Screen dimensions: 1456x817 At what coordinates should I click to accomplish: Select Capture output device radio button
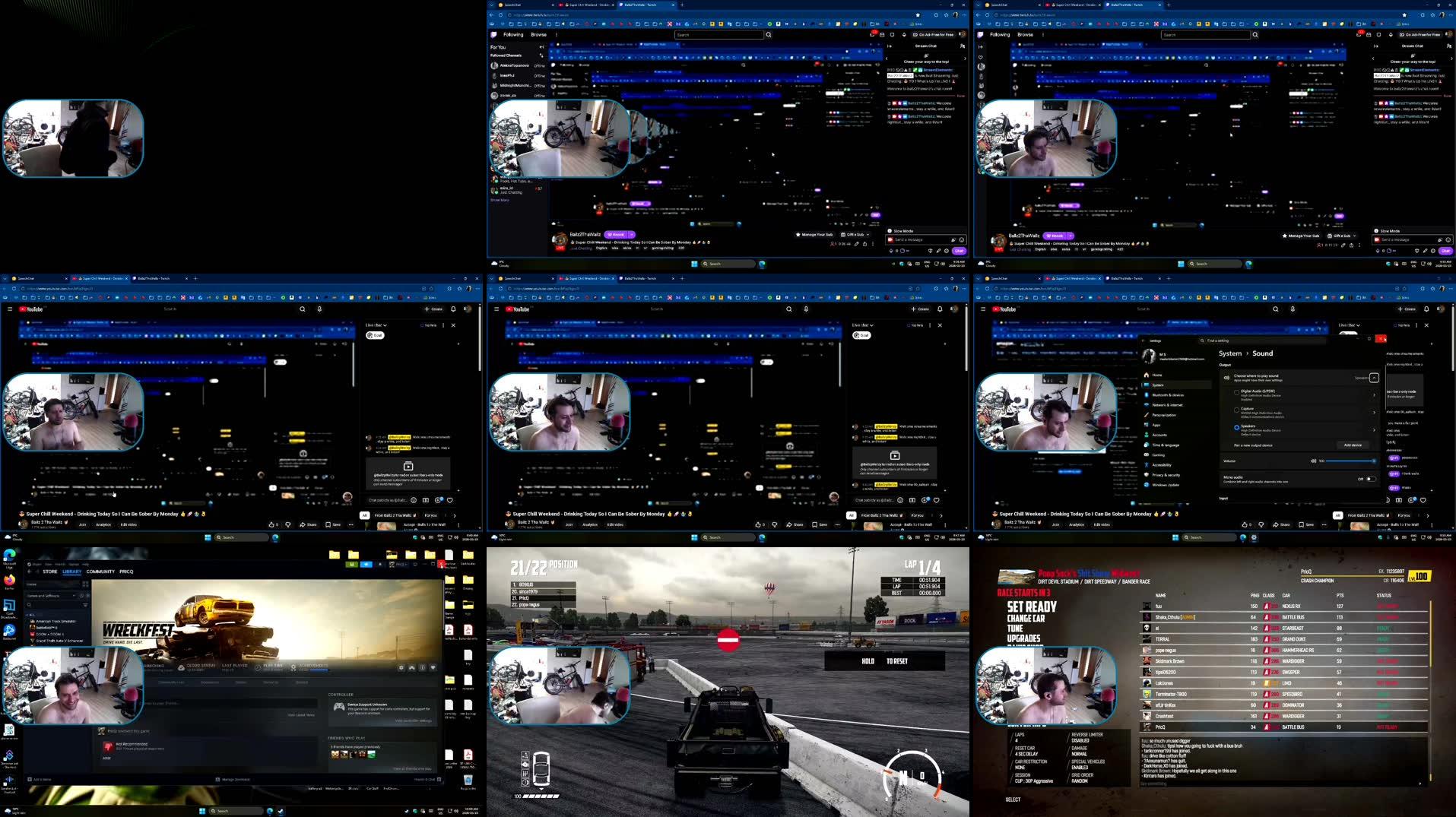tap(1236, 410)
